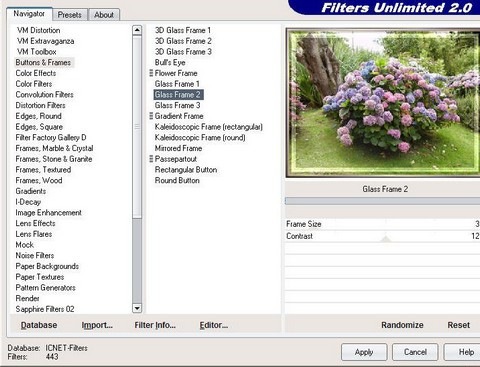Click the Flower Frame group icon
Viewport: 480px width, 367px height.
[x=151, y=73]
